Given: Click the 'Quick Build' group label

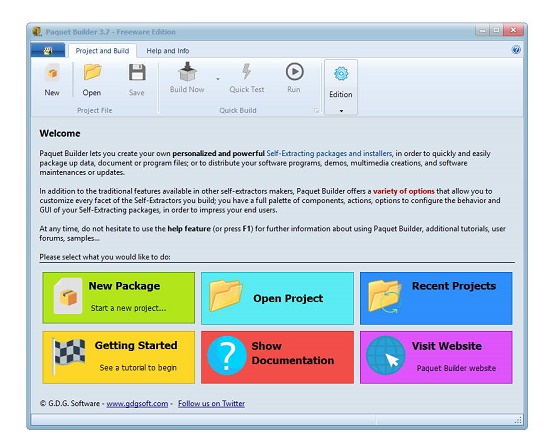Looking at the screenshot, I should [238, 110].
